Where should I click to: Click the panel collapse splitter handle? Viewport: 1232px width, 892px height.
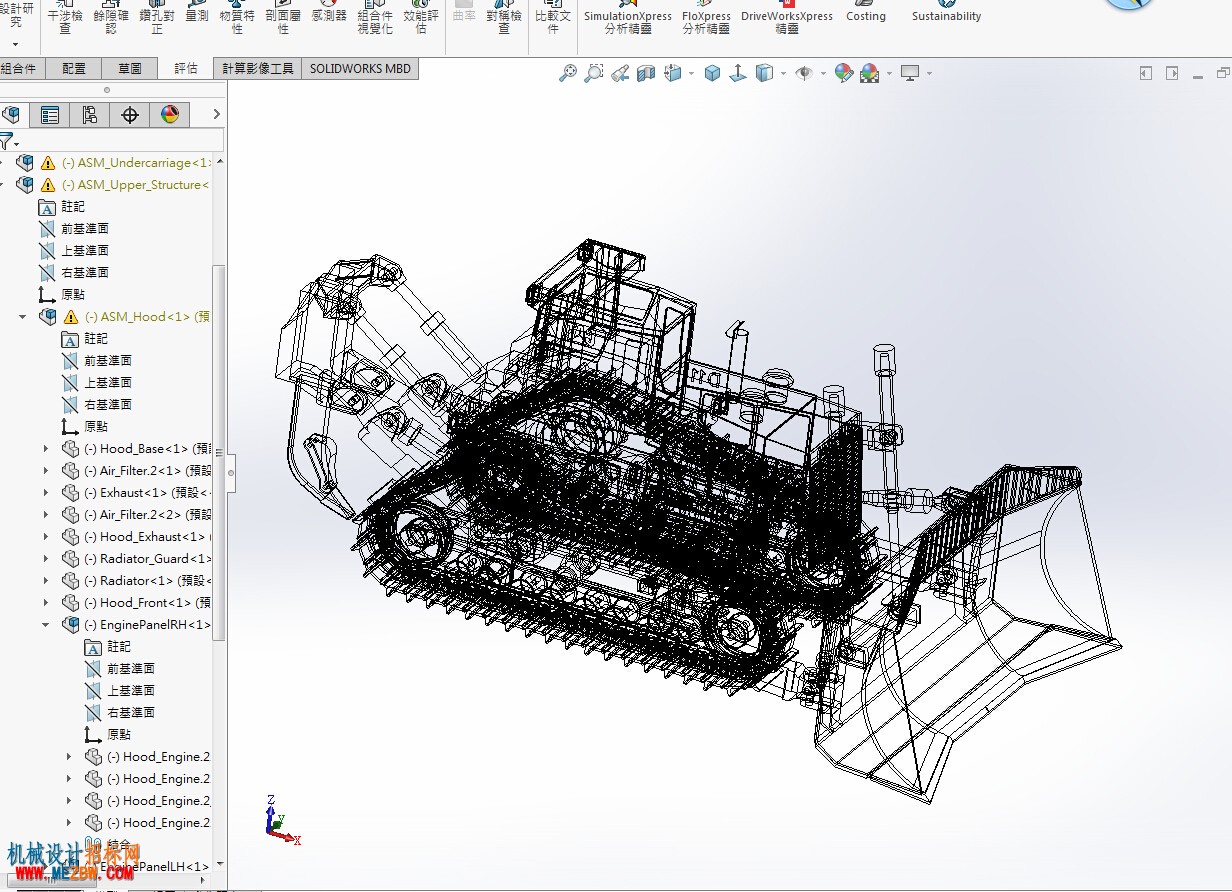point(231,472)
